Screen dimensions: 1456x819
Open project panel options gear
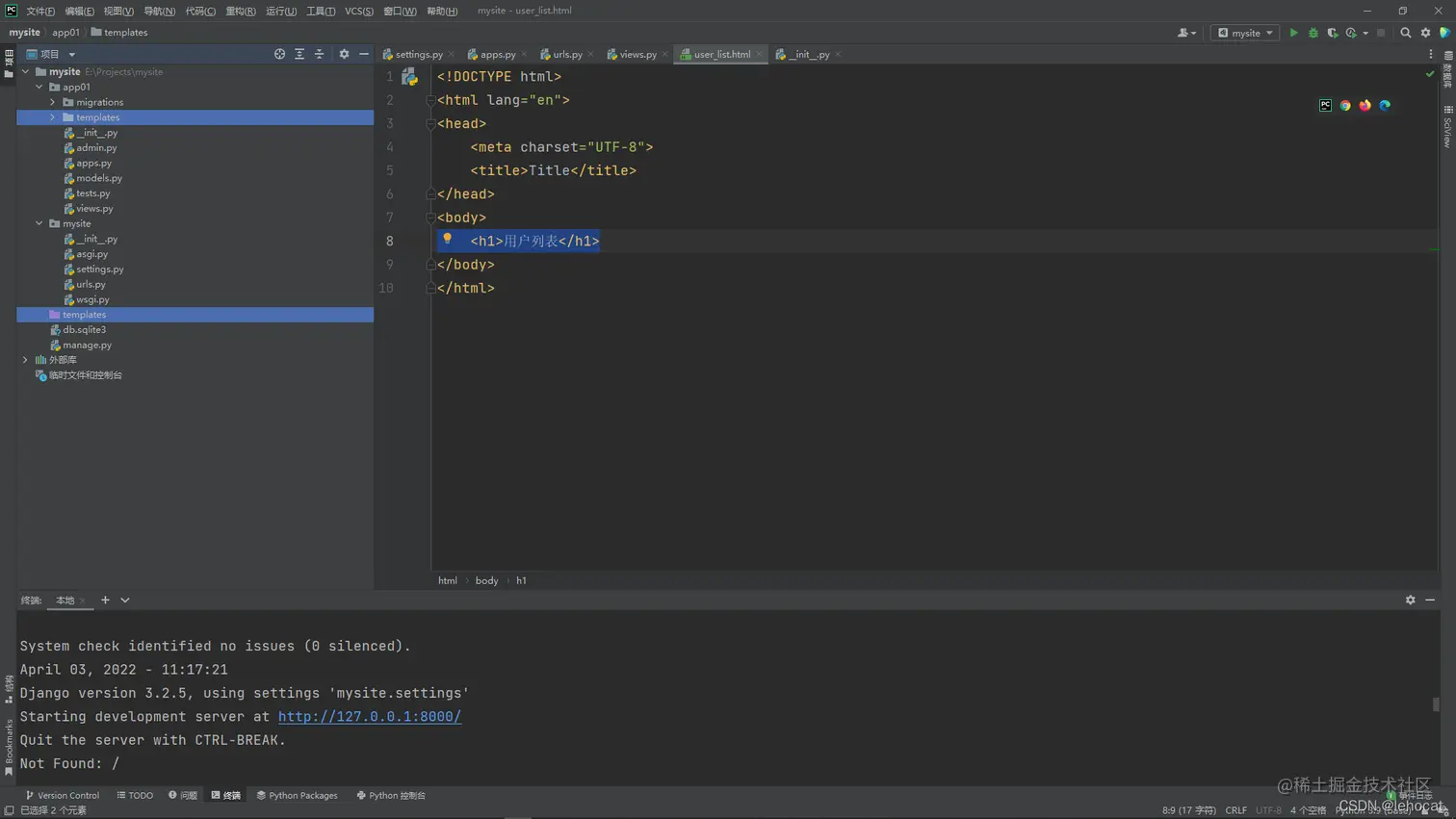pyautogui.click(x=344, y=54)
